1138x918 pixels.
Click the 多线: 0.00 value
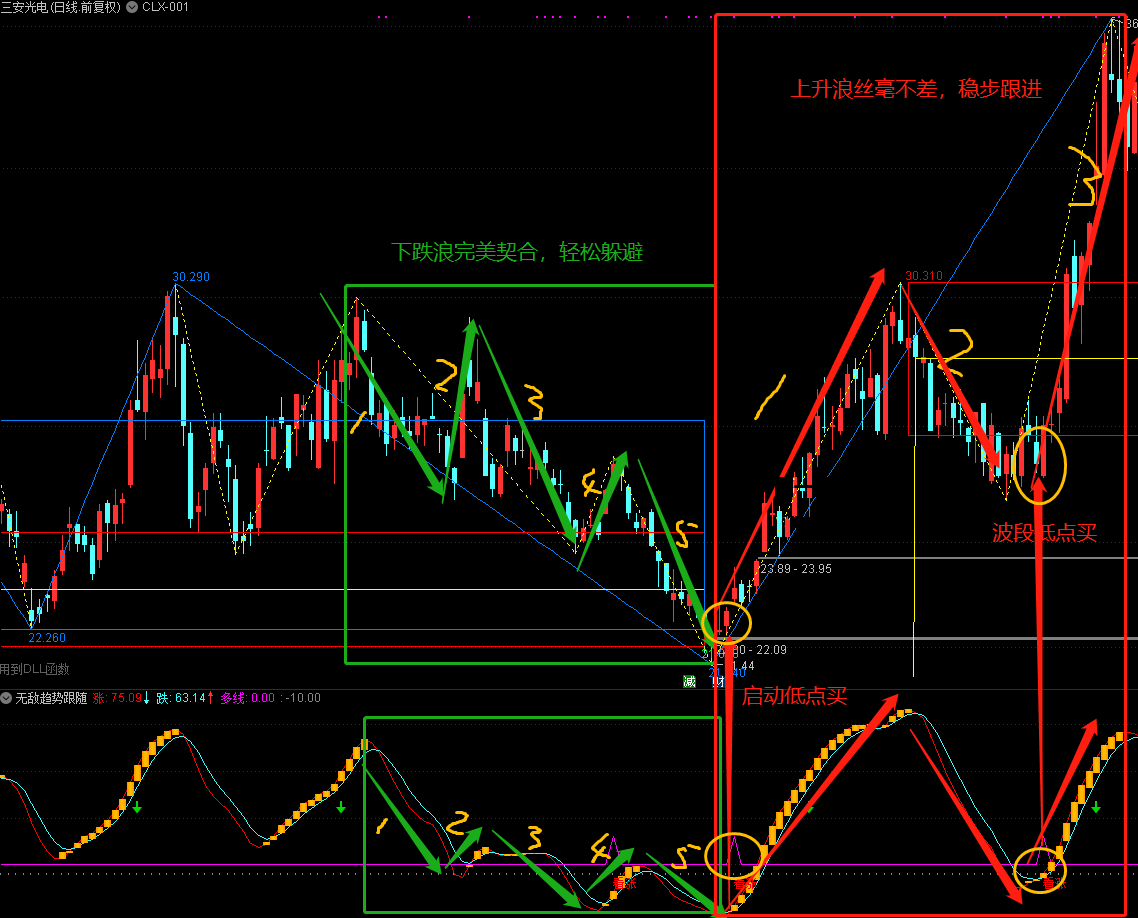pos(247,698)
